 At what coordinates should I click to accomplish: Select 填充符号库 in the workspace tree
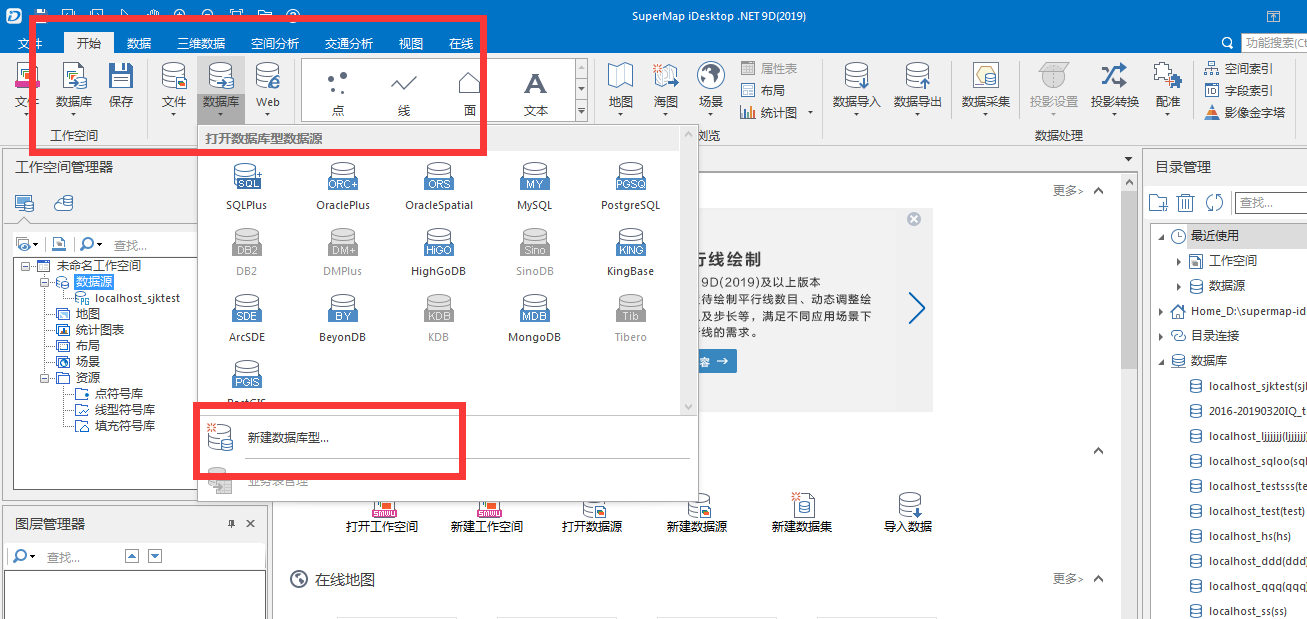[x=125, y=426]
